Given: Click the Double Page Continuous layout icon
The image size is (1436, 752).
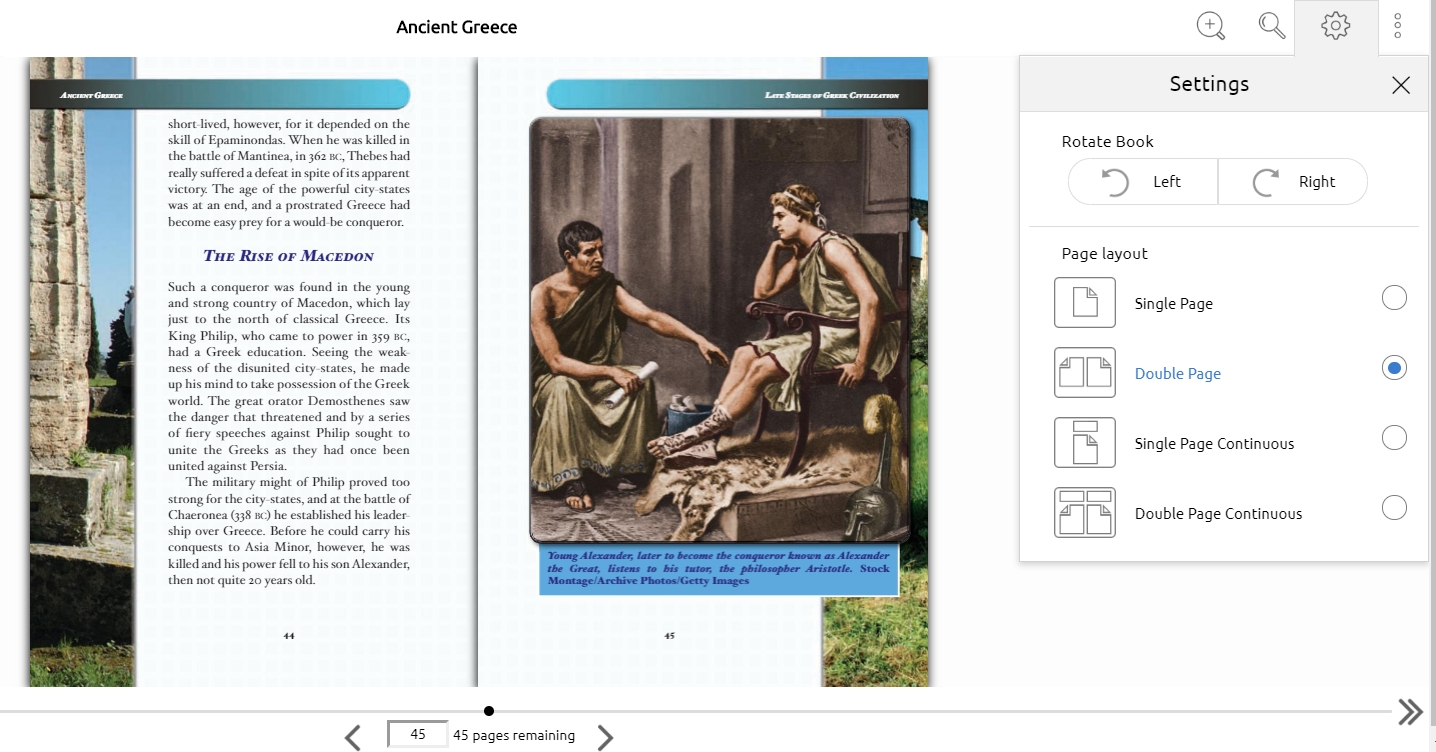Looking at the screenshot, I should click(1085, 512).
